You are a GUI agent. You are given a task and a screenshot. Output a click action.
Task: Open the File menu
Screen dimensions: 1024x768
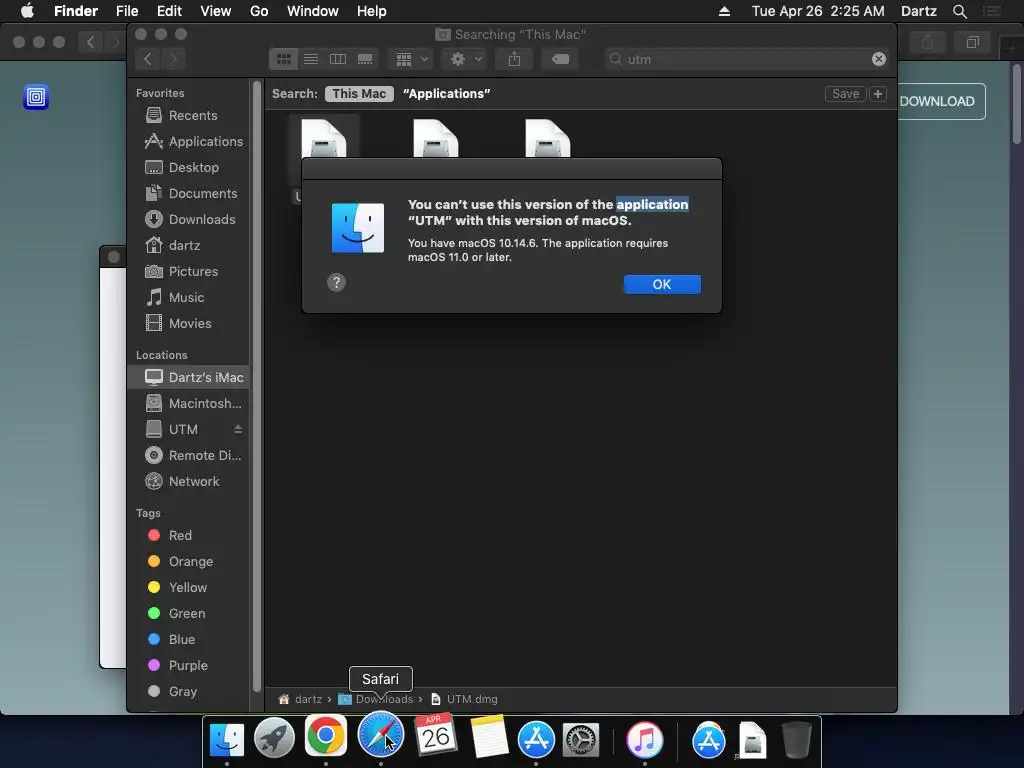coord(127,11)
